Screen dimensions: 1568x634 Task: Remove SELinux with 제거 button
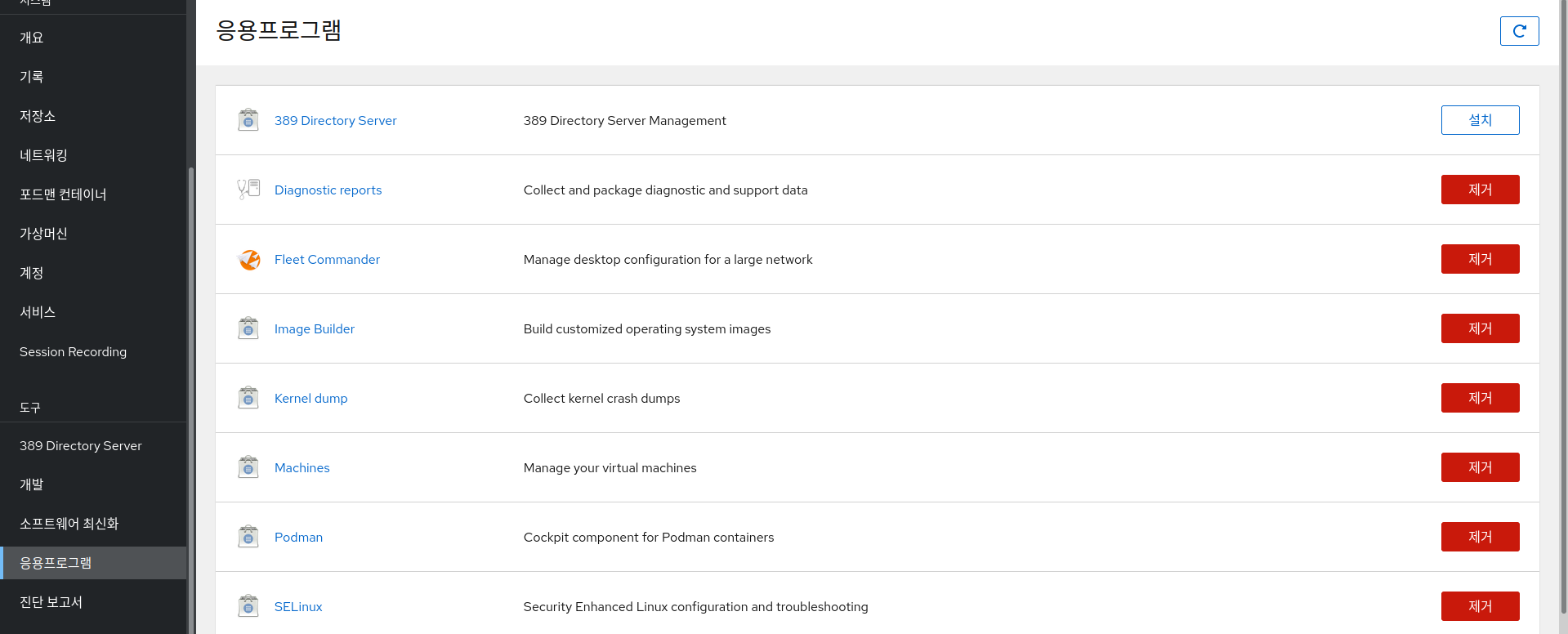click(x=1480, y=606)
